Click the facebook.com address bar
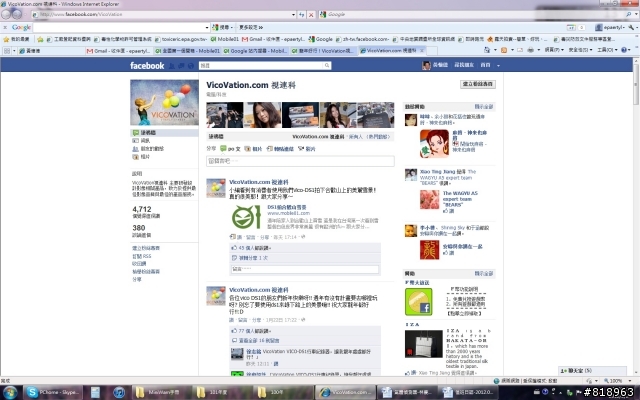Viewport: 640px width, 400px height. [x=163, y=14]
